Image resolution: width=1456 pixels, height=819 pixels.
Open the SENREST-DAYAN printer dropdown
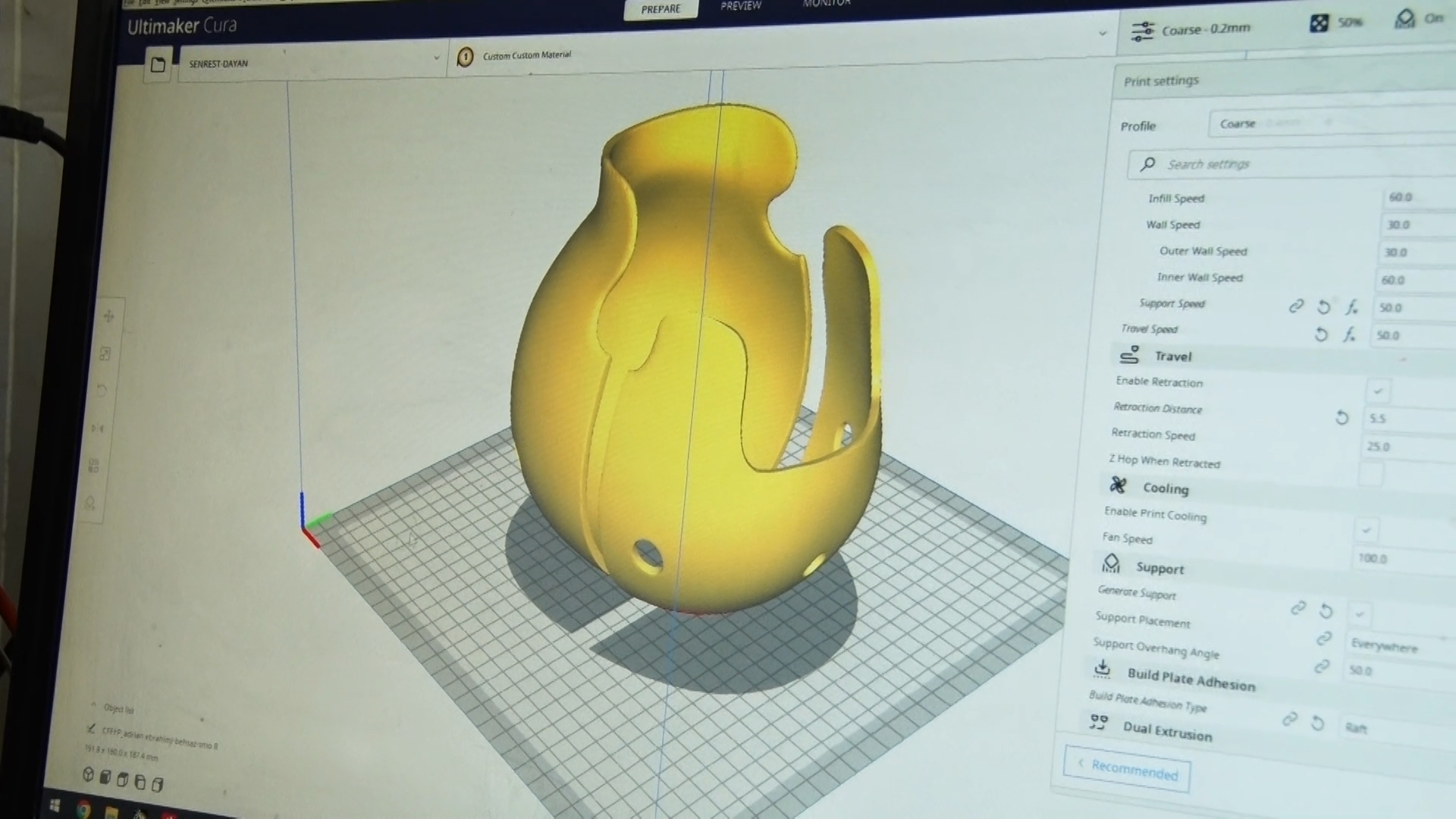coord(311,62)
